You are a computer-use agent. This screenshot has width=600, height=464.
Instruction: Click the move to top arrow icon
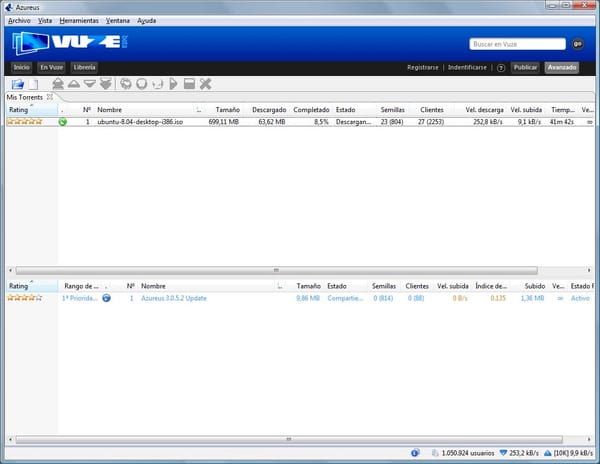pyautogui.click(x=57, y=84)
